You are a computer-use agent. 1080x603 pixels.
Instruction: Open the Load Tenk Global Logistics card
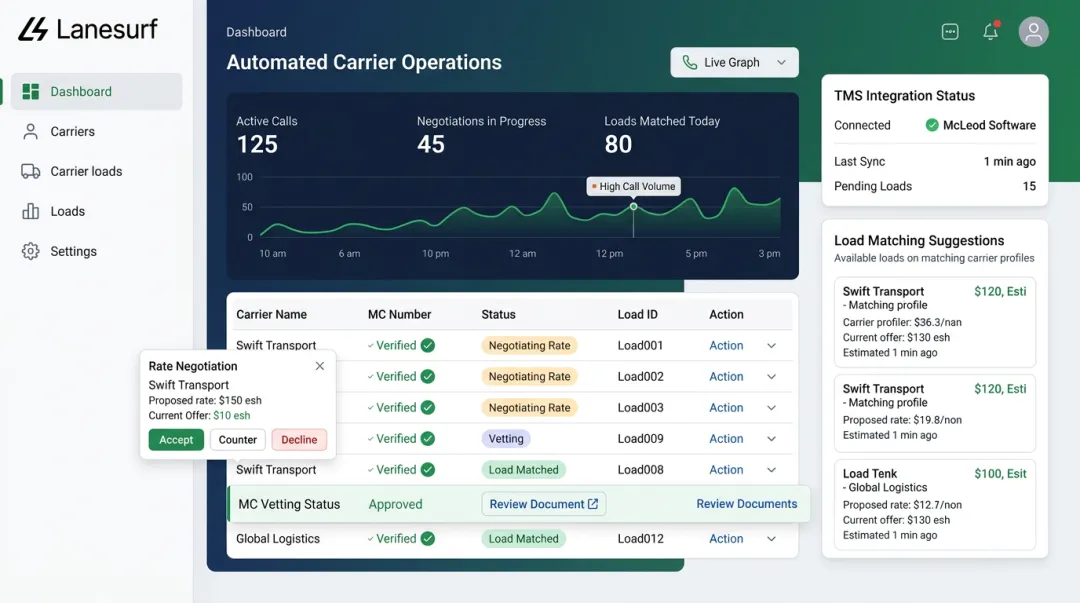935,504
